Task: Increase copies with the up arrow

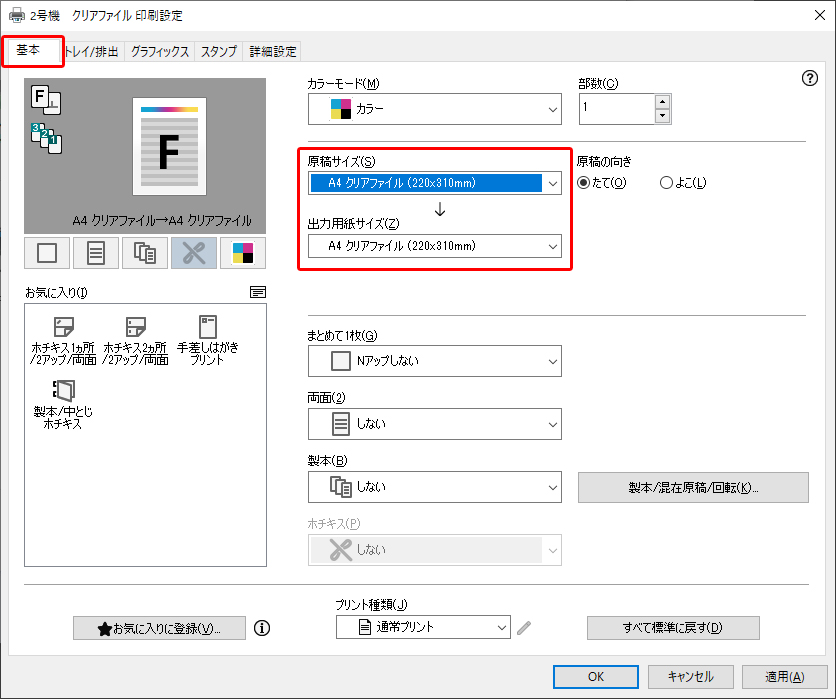Action: coord(661,100)
